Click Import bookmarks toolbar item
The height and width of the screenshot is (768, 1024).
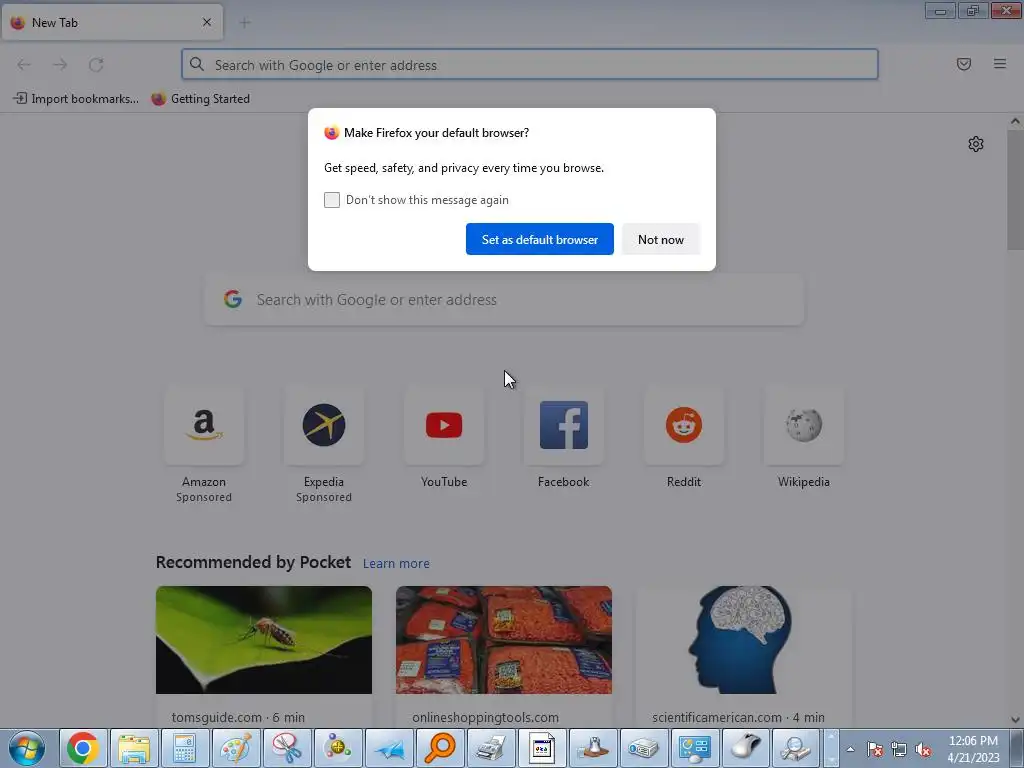pos(76,99)
